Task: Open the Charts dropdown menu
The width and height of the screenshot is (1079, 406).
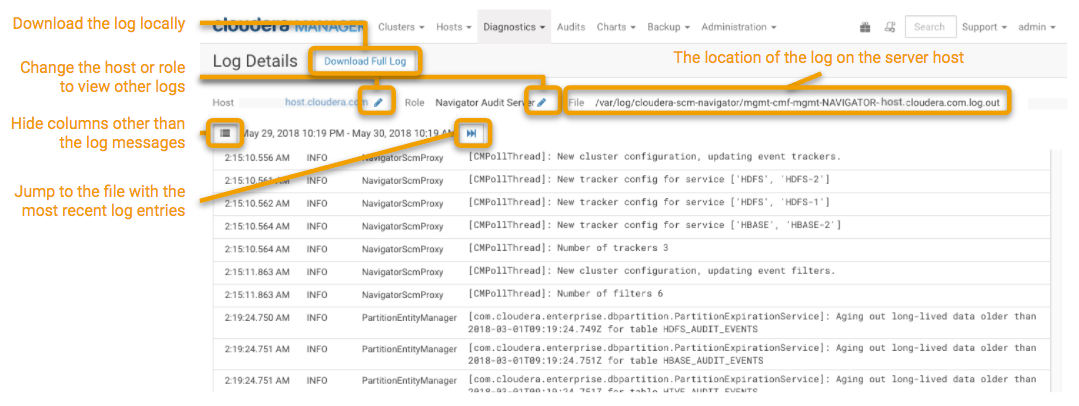Action: [x=615, y=27]
